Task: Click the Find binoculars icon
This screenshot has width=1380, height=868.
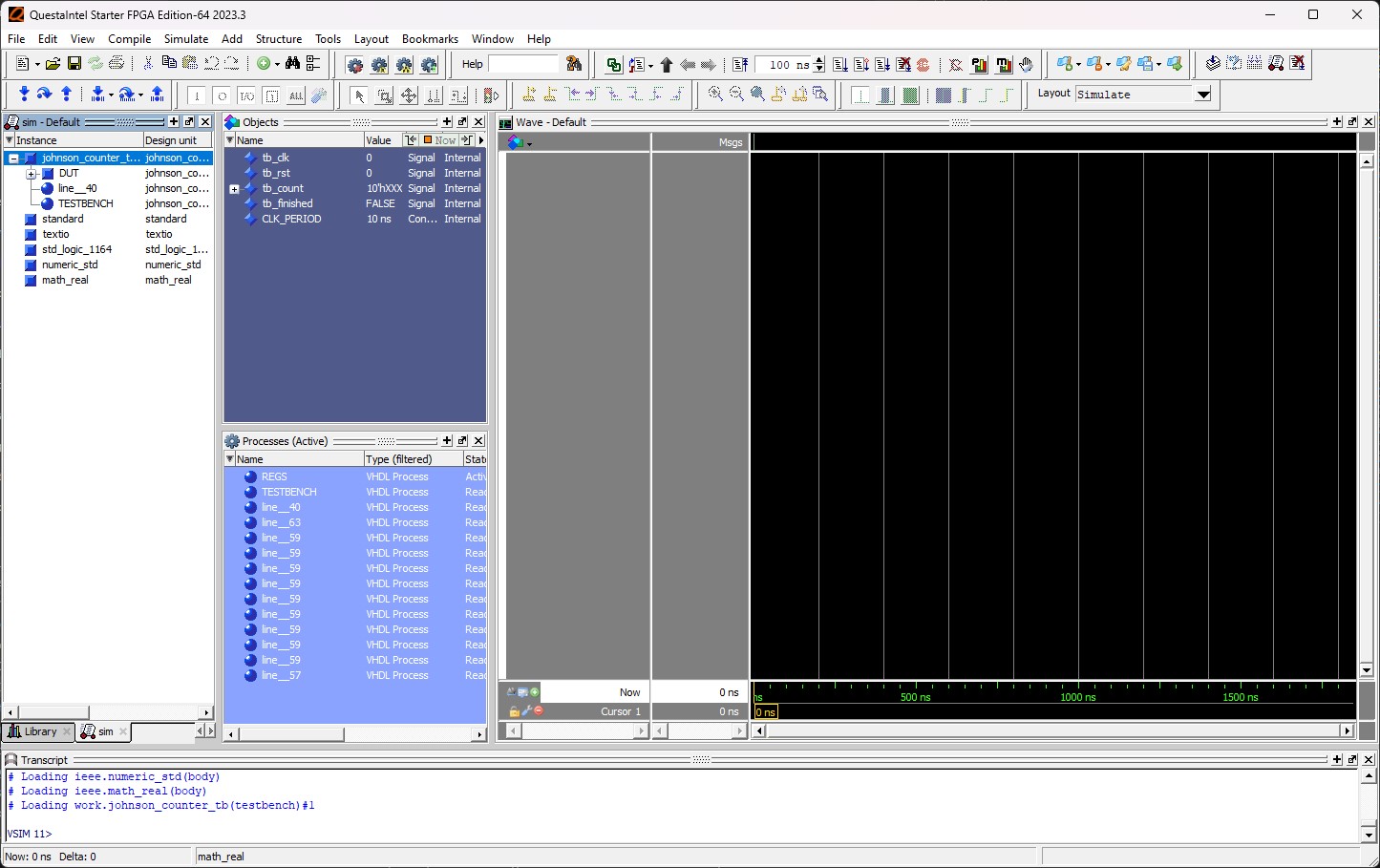Action: point(293,64)
